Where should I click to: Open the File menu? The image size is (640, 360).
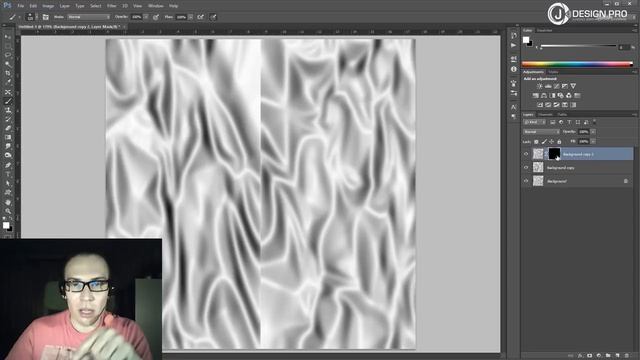click(x=20, y=6)
